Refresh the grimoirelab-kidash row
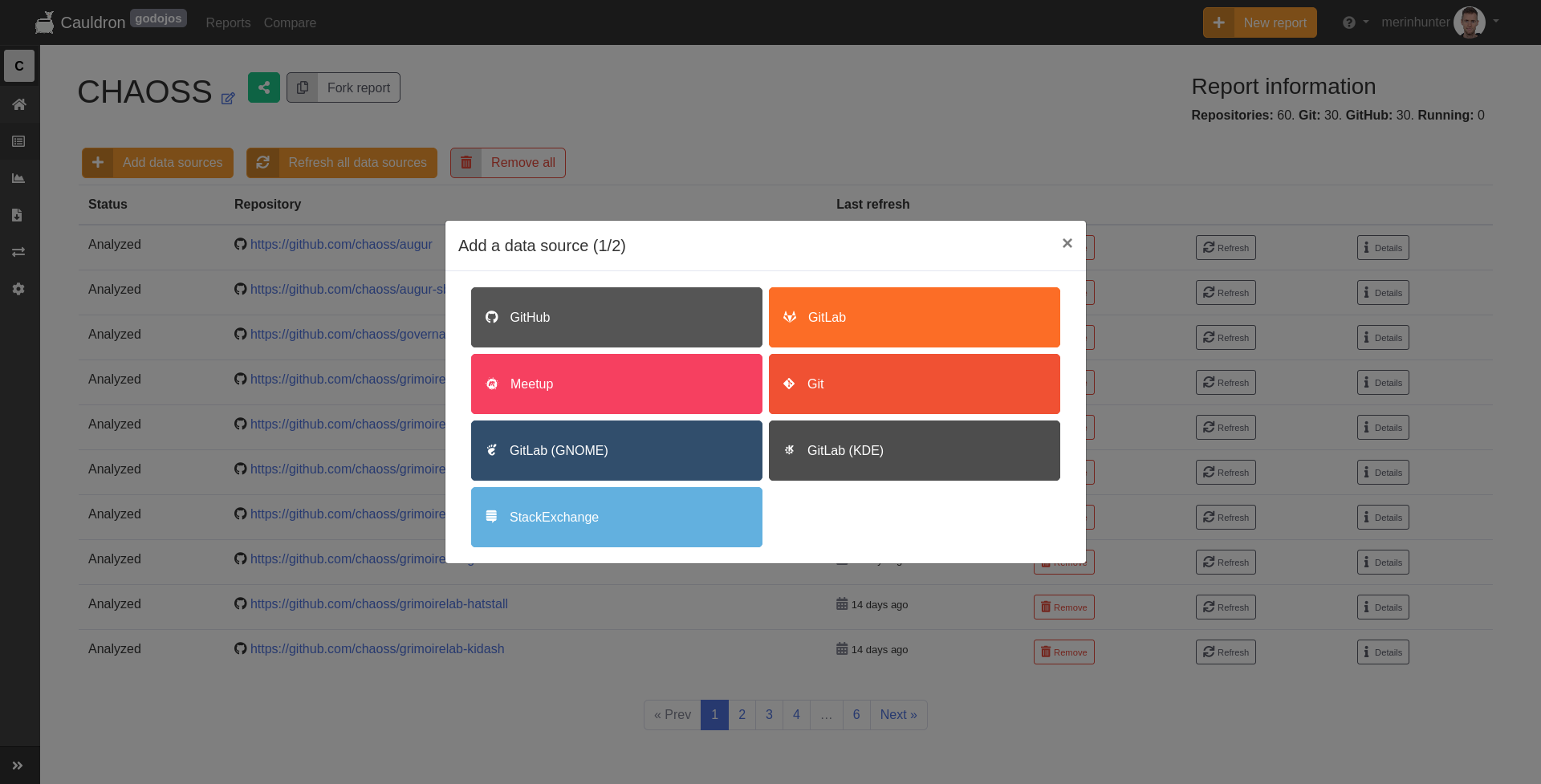This screenshot has height=784, width=1541. tap(1226, 652)
